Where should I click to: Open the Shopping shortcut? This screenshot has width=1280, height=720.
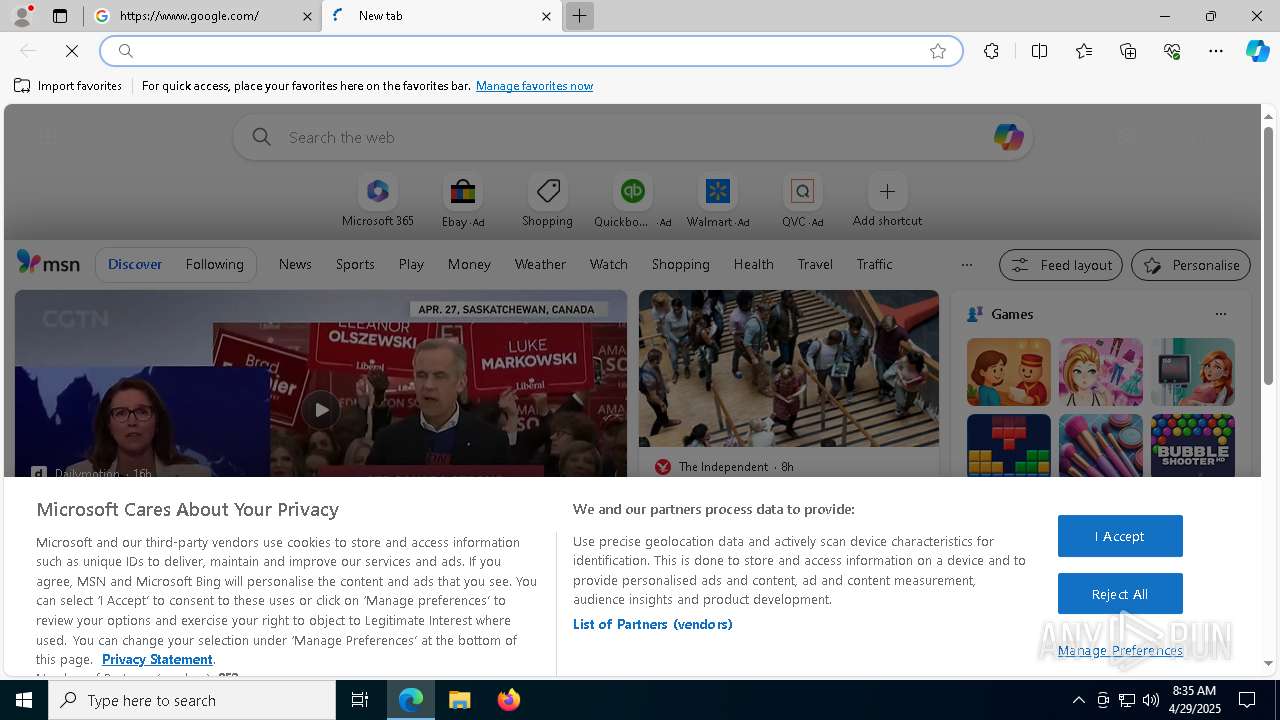coord(547,201)
